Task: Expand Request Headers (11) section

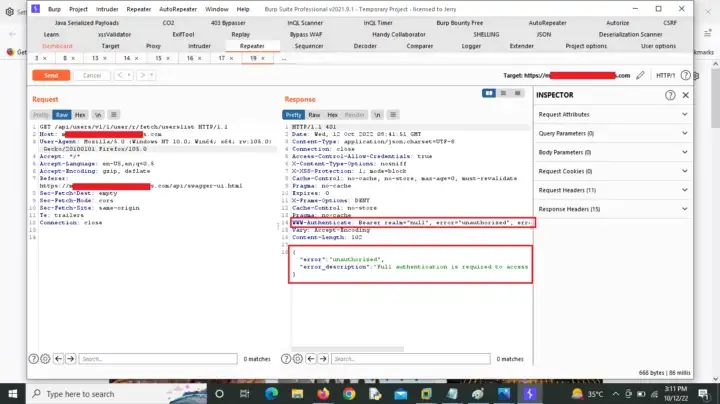Action: point(613,190)
